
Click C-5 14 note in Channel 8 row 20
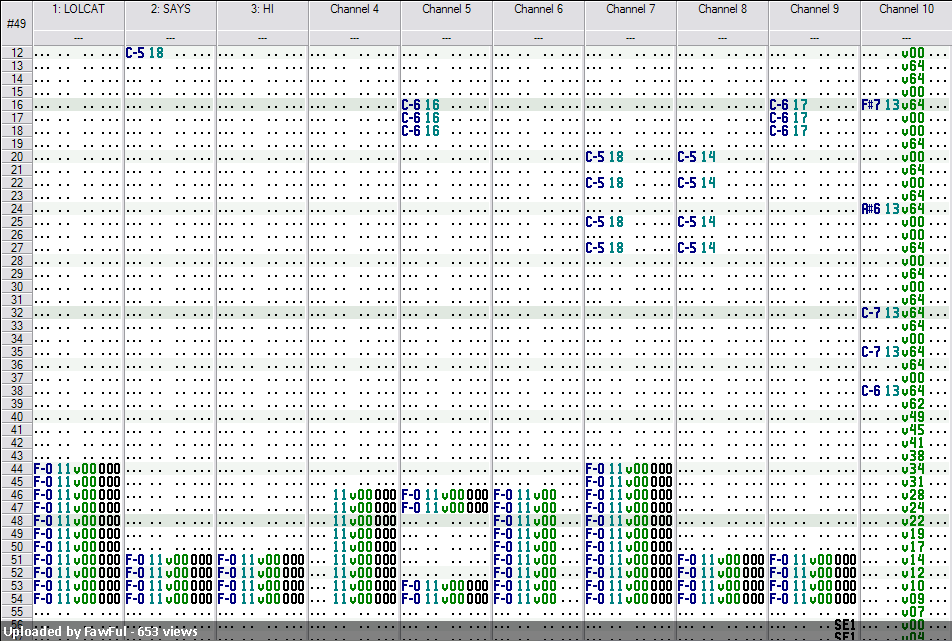coord(696,157)
